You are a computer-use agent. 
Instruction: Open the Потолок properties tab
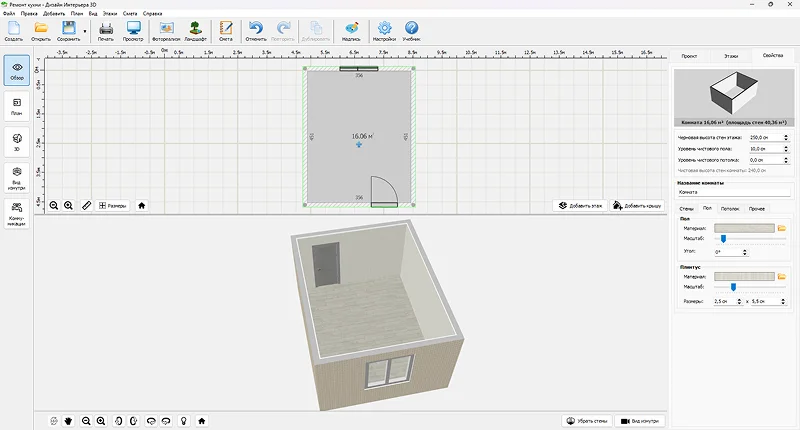730,209
